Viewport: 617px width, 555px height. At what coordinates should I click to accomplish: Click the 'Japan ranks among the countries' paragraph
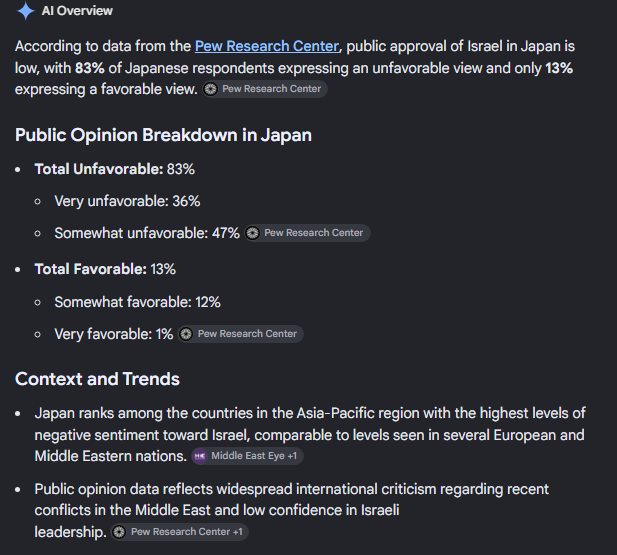point(310,435)
